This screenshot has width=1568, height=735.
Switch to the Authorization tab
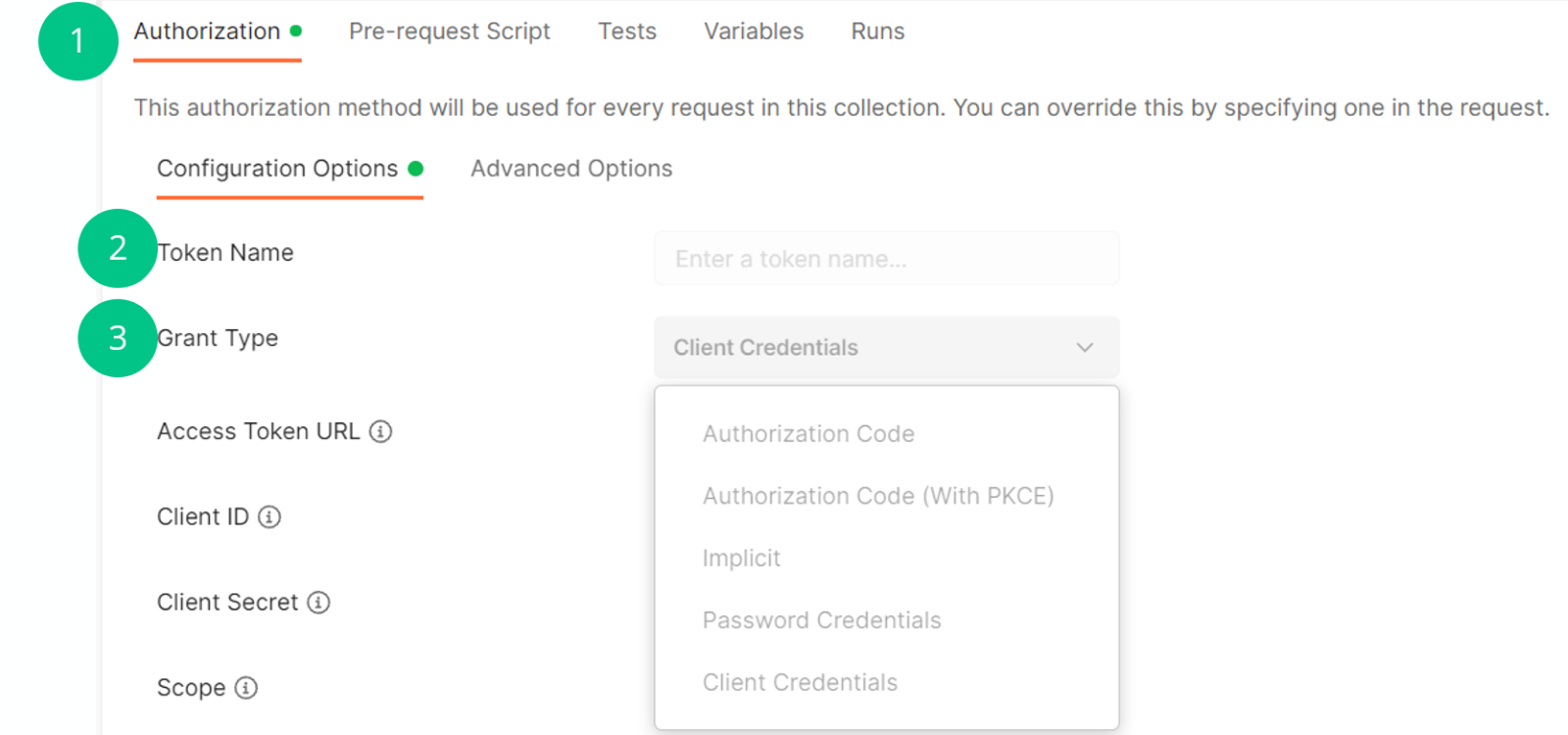point(208,31)
